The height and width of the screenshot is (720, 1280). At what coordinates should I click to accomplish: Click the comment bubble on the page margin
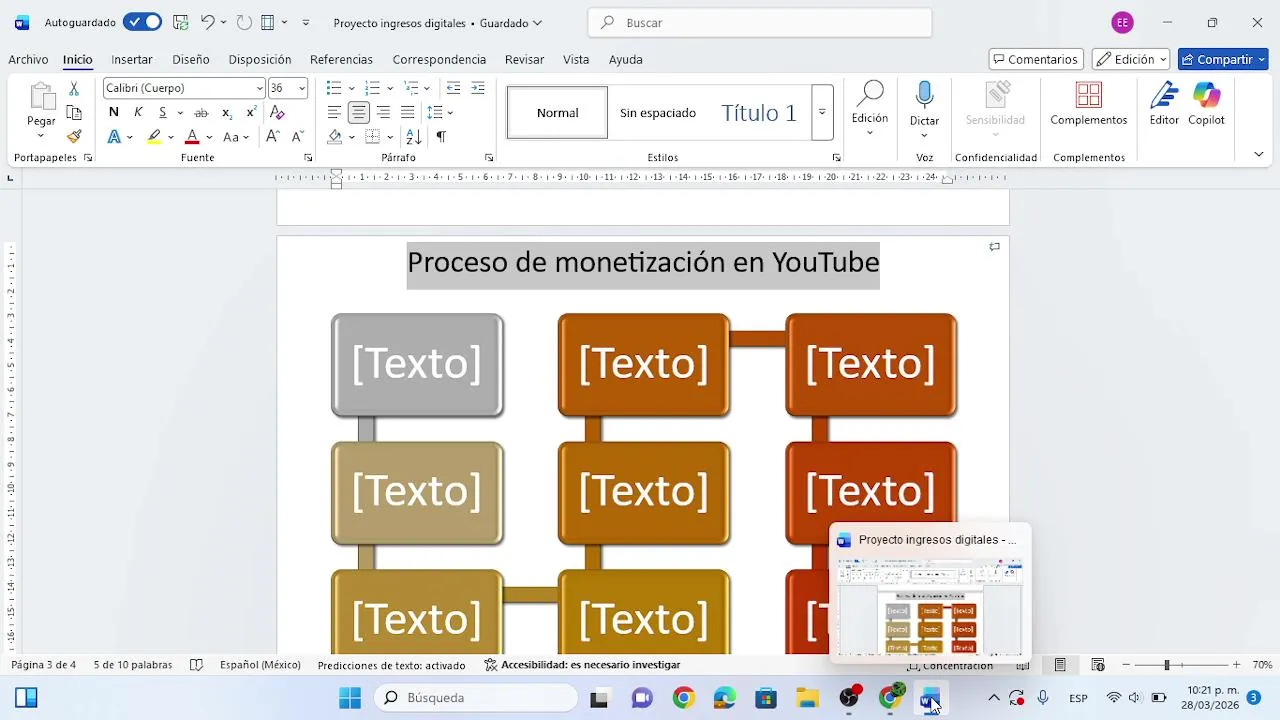(x=994, y=247)
